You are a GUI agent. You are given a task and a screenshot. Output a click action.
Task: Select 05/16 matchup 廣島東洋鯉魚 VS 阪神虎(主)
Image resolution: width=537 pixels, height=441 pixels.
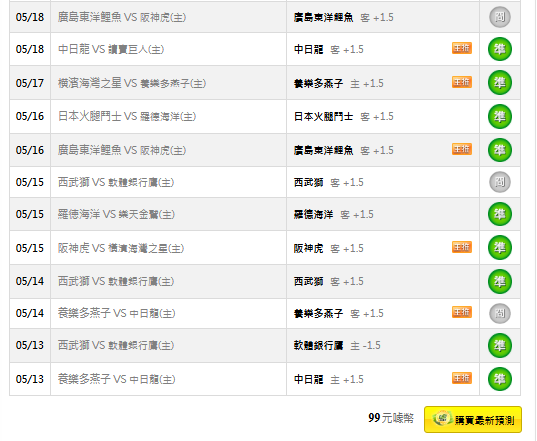click(122, 150)
